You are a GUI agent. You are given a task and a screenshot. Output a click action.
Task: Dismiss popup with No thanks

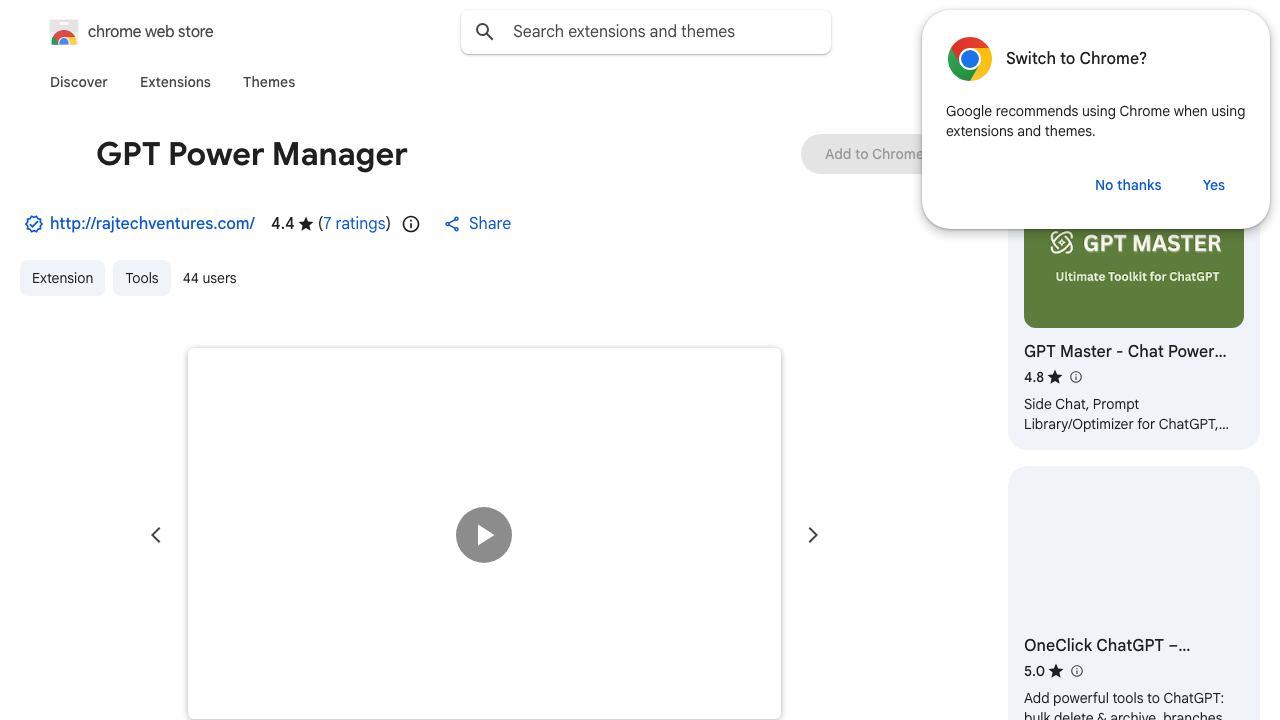[1128, 185]
